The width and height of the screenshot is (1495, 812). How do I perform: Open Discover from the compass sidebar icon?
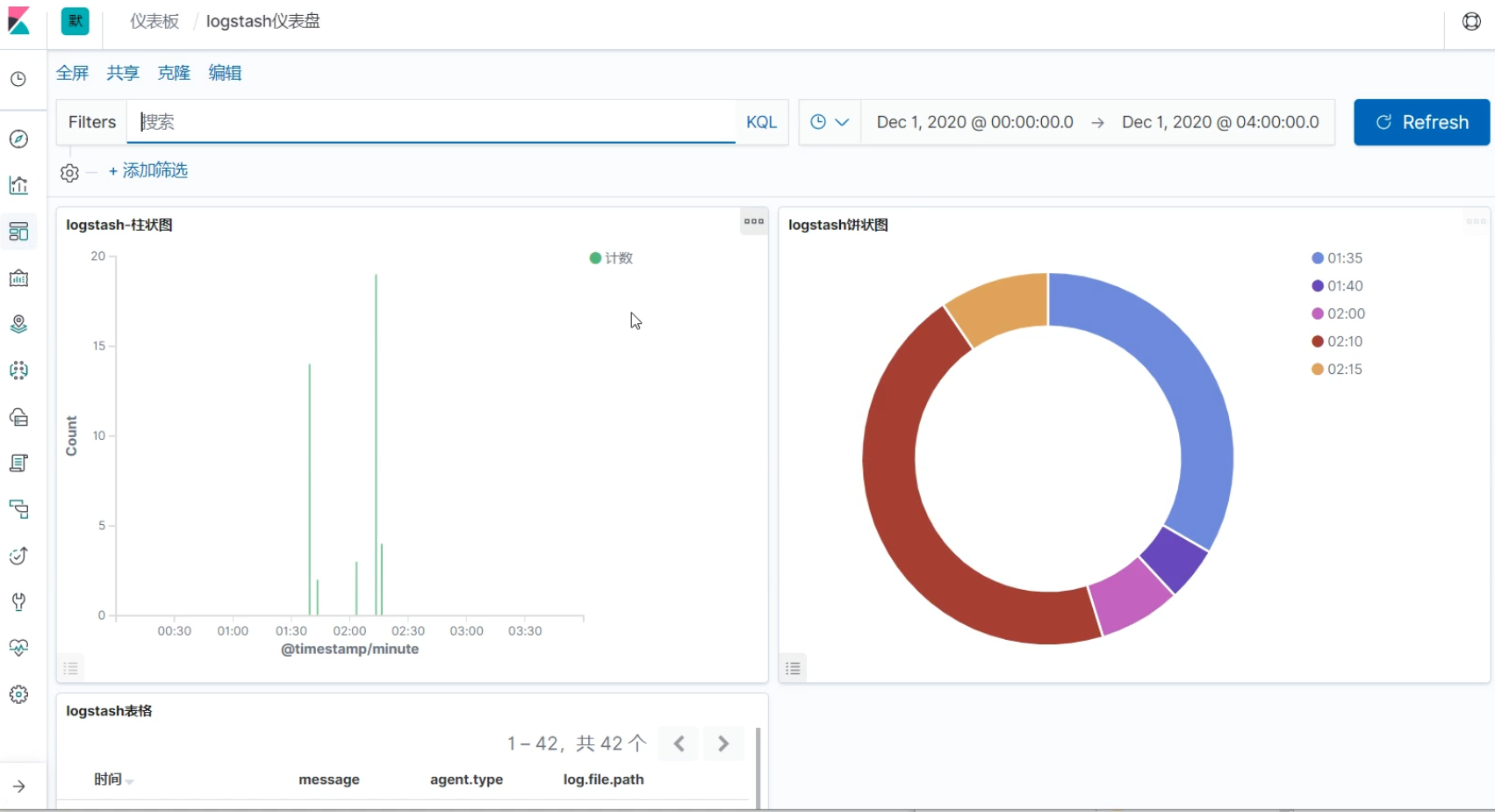point(18,140)
